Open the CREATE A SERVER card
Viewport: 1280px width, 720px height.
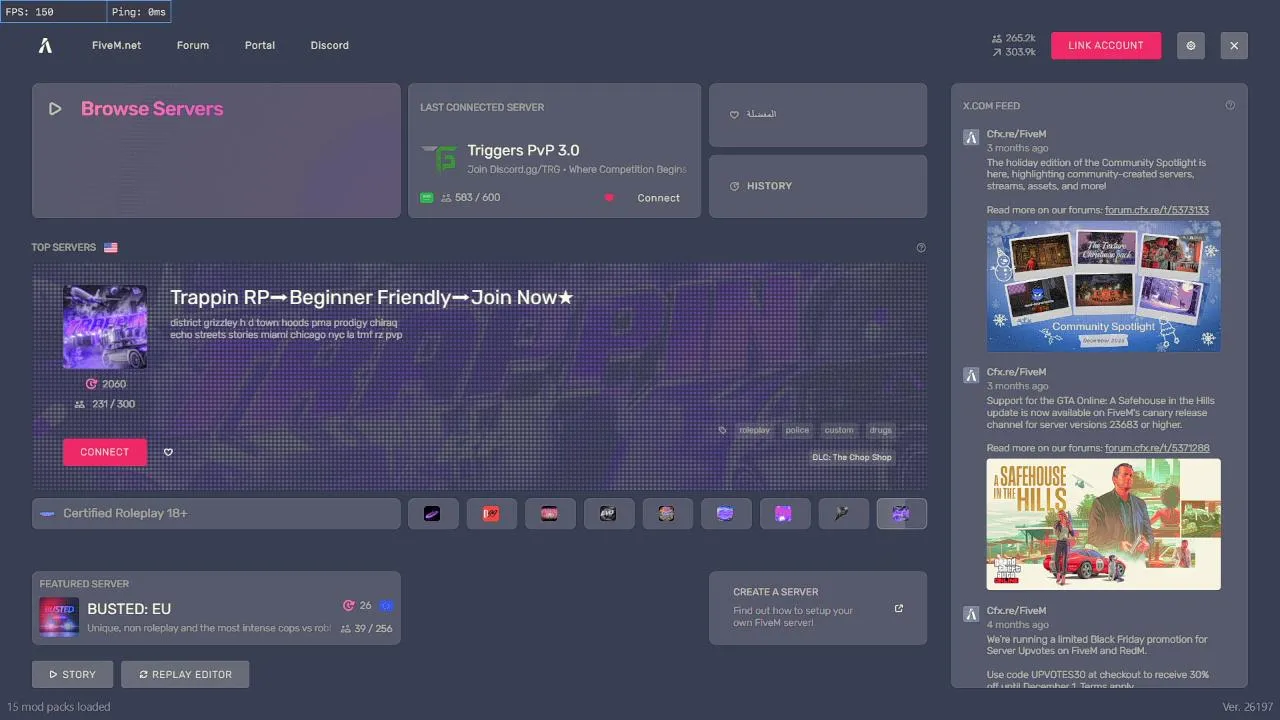click(x=818, y=608)
